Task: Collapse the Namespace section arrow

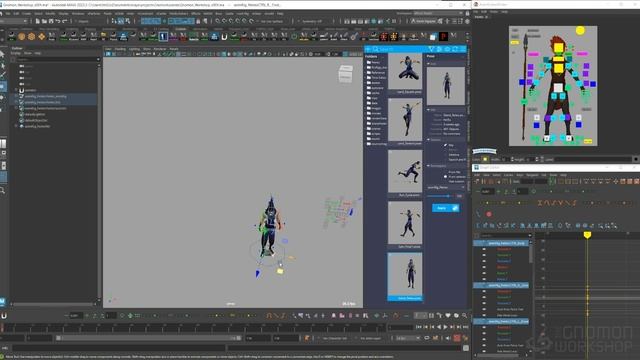Action: pos(429,166)
